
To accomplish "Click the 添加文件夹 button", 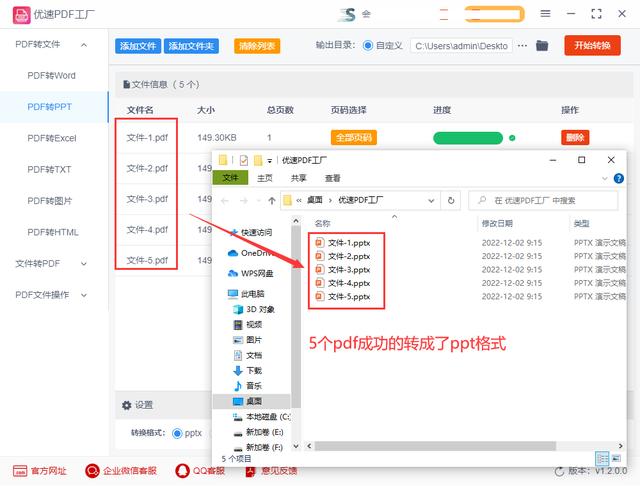I will pyautogui.click(x=191, y=46).
